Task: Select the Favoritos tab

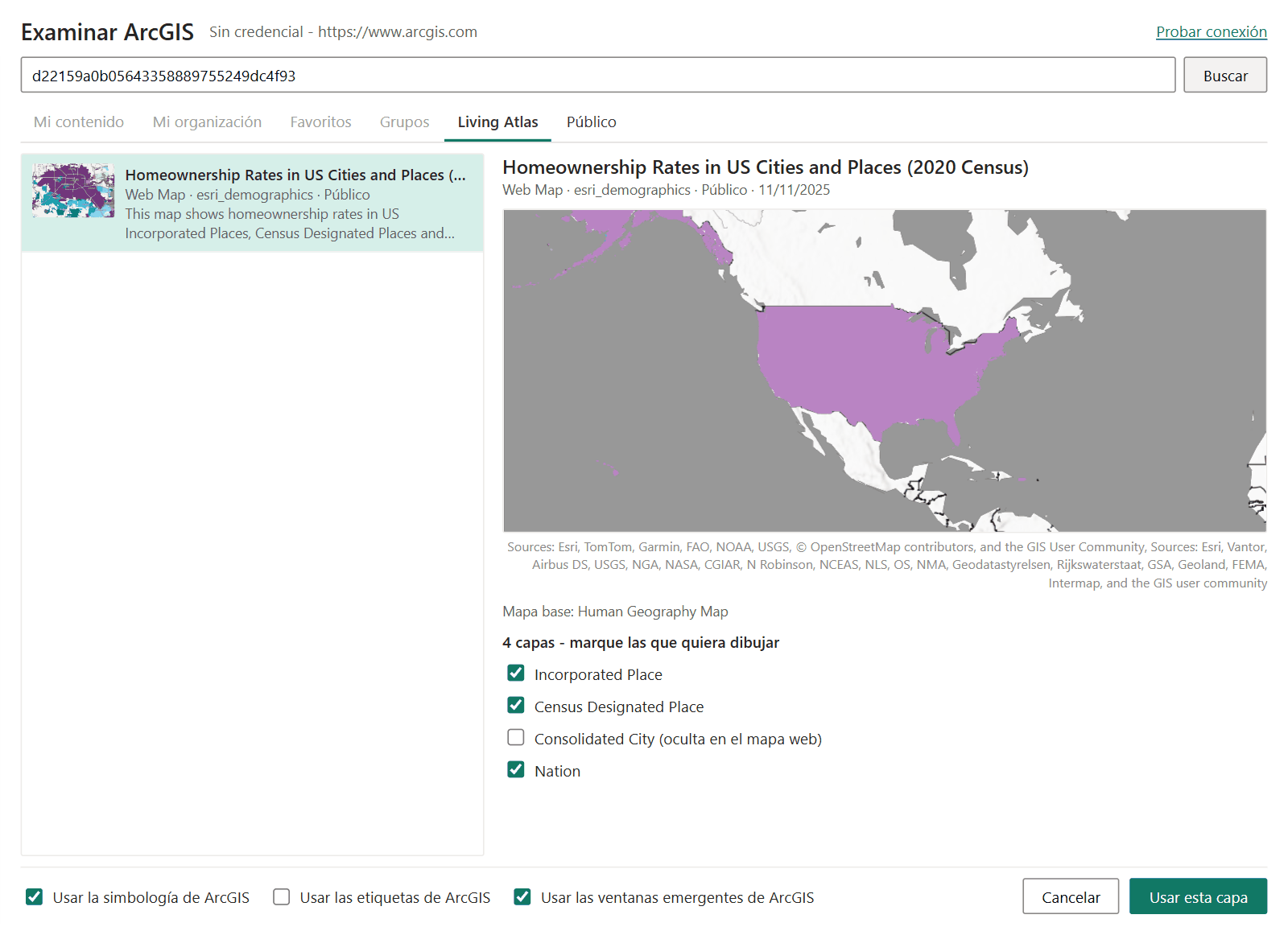Action: (320, 122)
